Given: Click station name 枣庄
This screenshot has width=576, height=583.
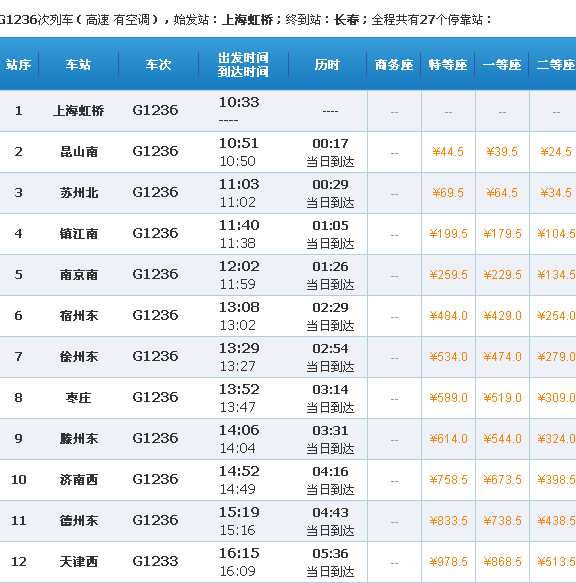Looking at the screenshot, I should (78, 397).
